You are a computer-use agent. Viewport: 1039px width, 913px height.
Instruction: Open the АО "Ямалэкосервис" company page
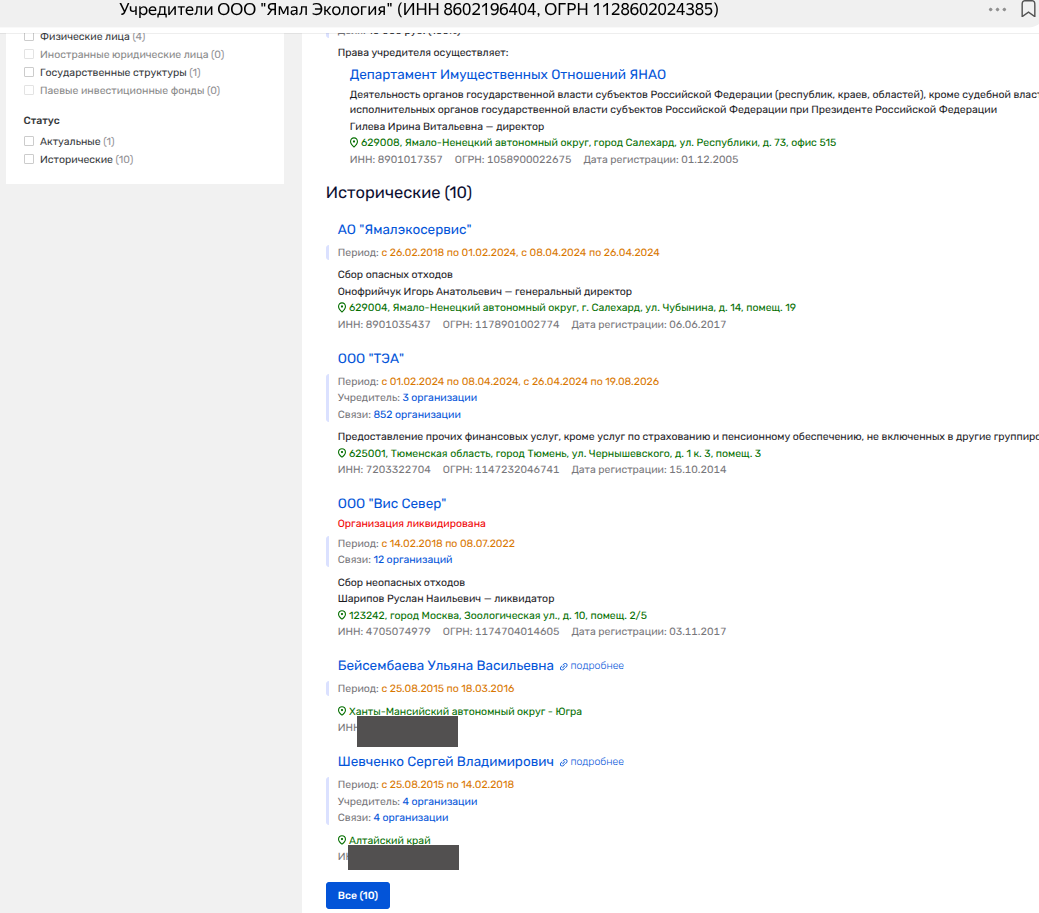[404, 230]
